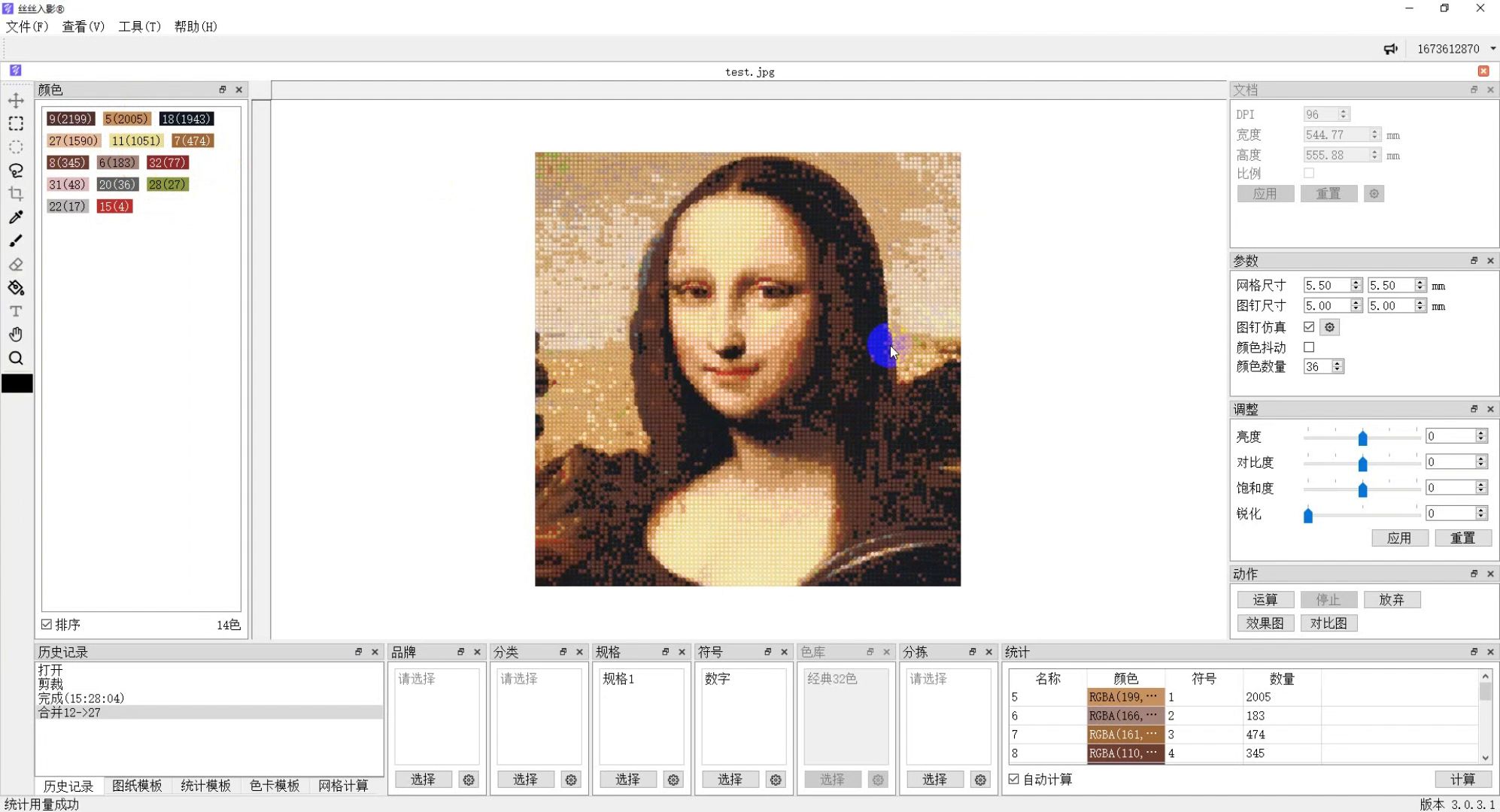1500x812 pixels.
Task: Select the paint bucket fill tool
Action: pos(16,288)
